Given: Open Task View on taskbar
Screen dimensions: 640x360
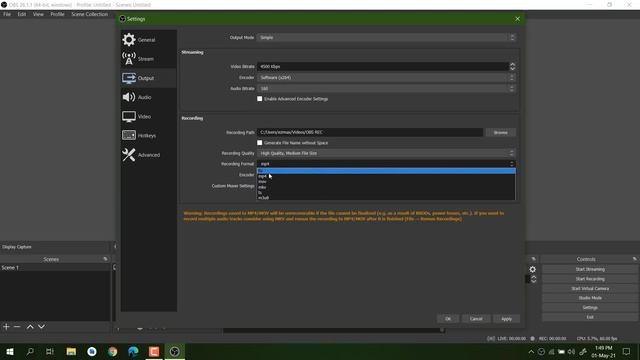Looking at the screenshot, I should click(50, 351).
